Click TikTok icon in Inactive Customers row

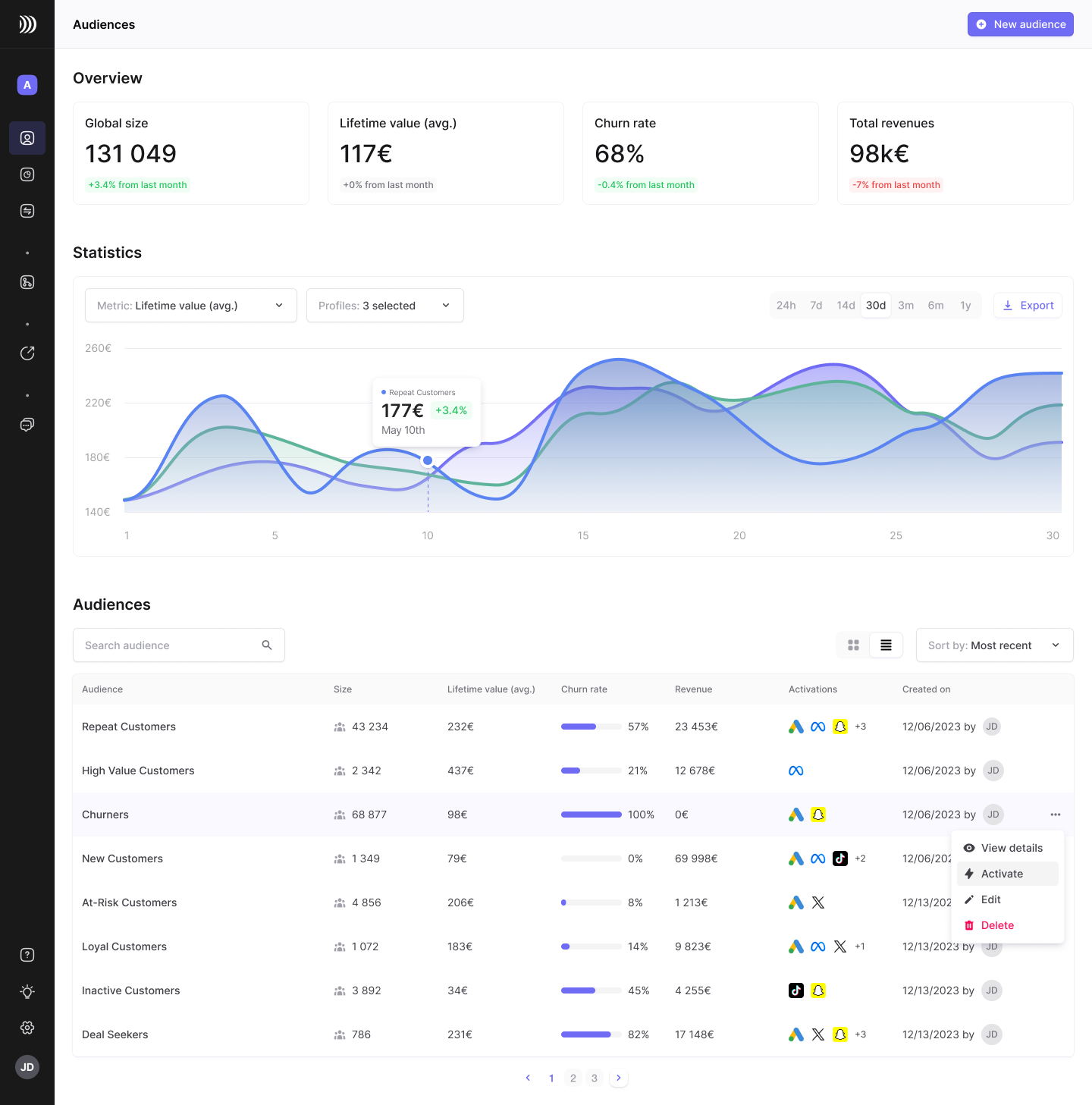[x=796, y=990]
